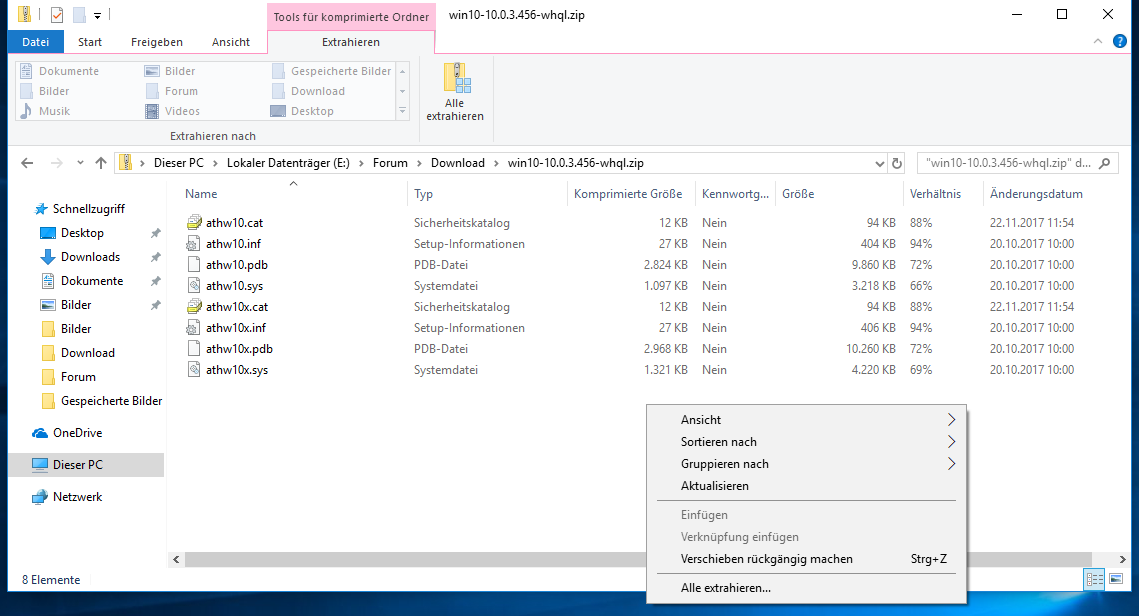
Task: Select the athw10.inf file icon
Action: (194, 243)
